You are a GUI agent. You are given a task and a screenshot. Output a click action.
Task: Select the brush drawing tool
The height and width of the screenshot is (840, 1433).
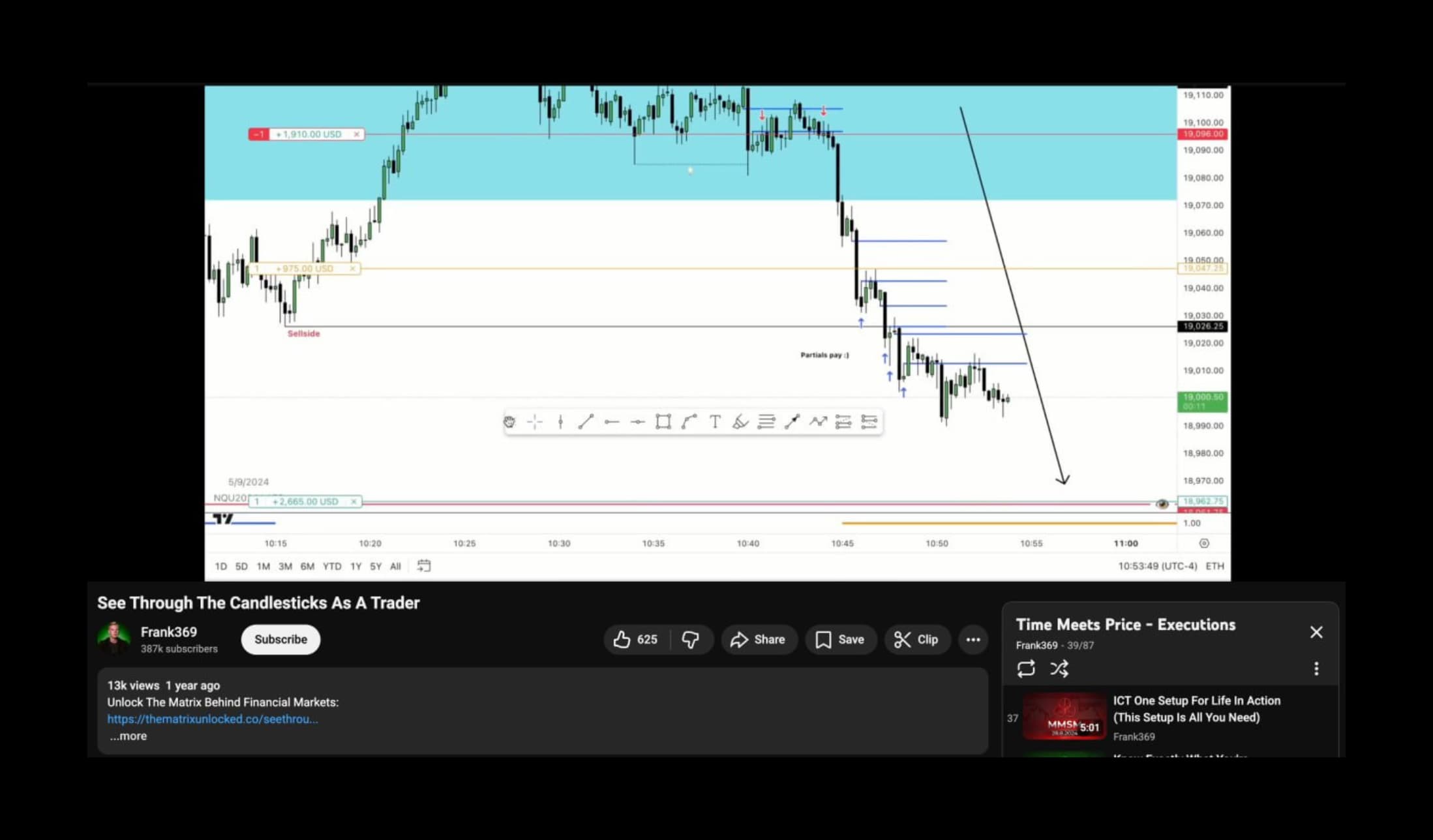(740, 422)
